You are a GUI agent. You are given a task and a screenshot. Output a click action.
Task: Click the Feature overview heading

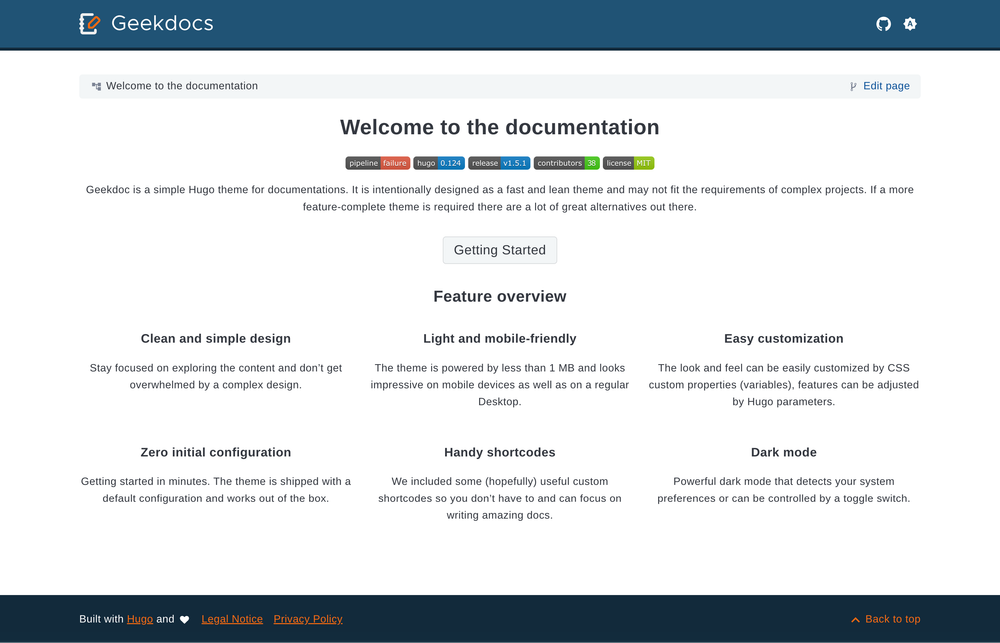[500, 297]
